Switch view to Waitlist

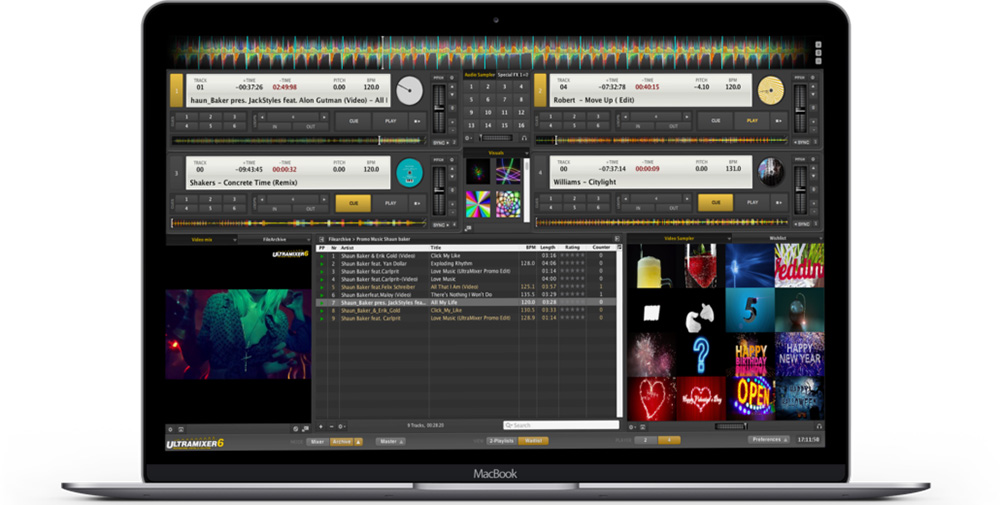pyautogui.click(x=533, y=441)
